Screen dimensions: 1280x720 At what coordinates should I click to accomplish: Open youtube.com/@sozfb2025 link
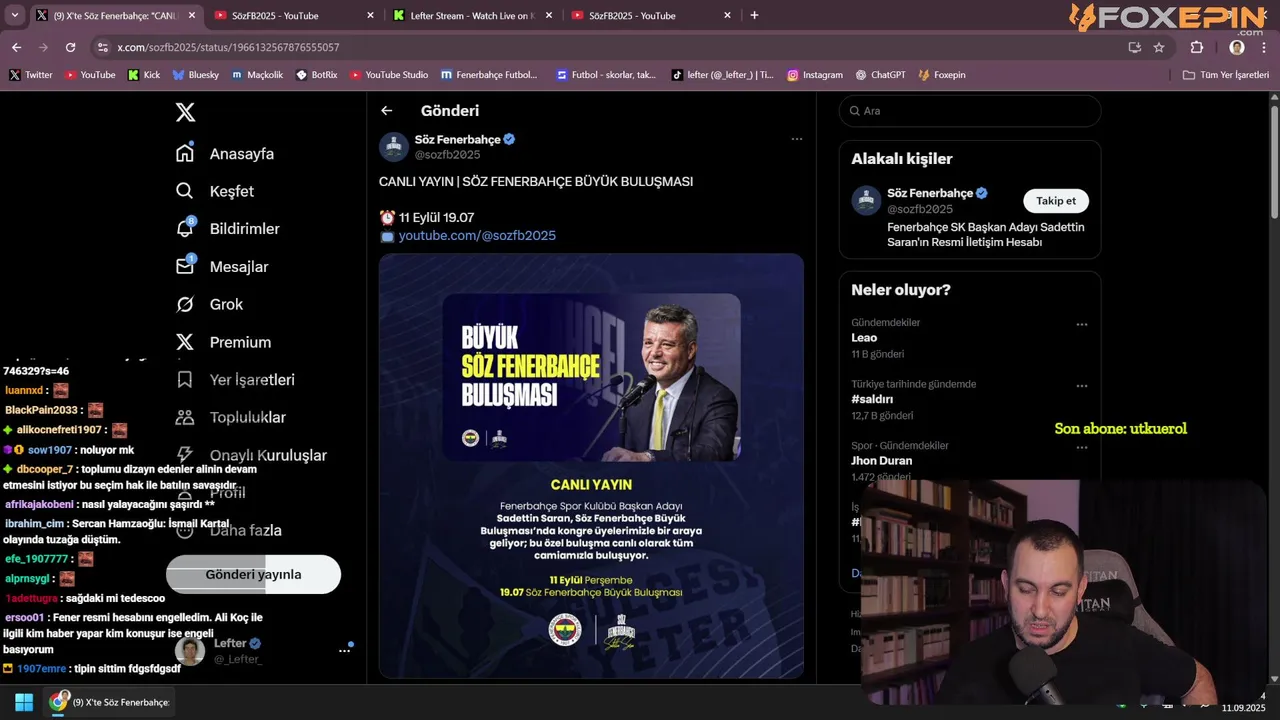[477, 236]
